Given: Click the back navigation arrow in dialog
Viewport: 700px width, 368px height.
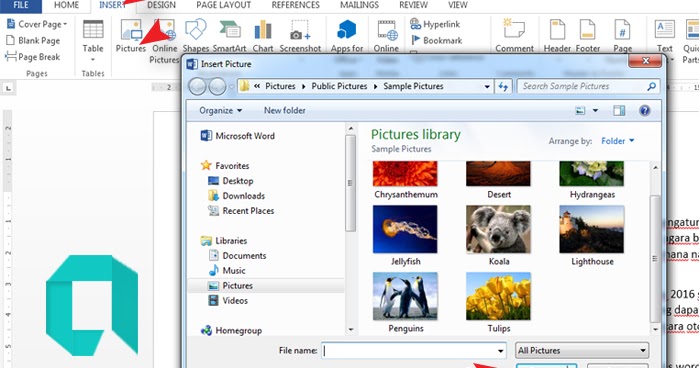Looking at the screenshot, I should 197,87.
